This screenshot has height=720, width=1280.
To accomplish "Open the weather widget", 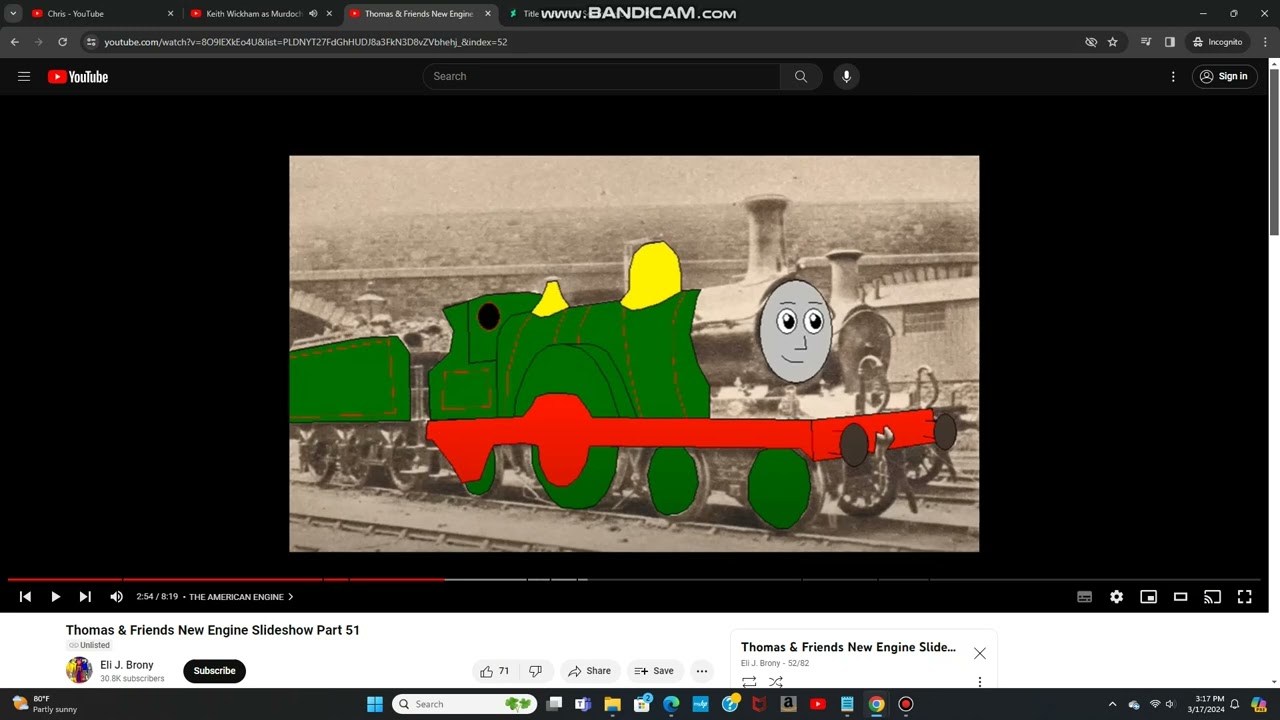I will (45, 704).
